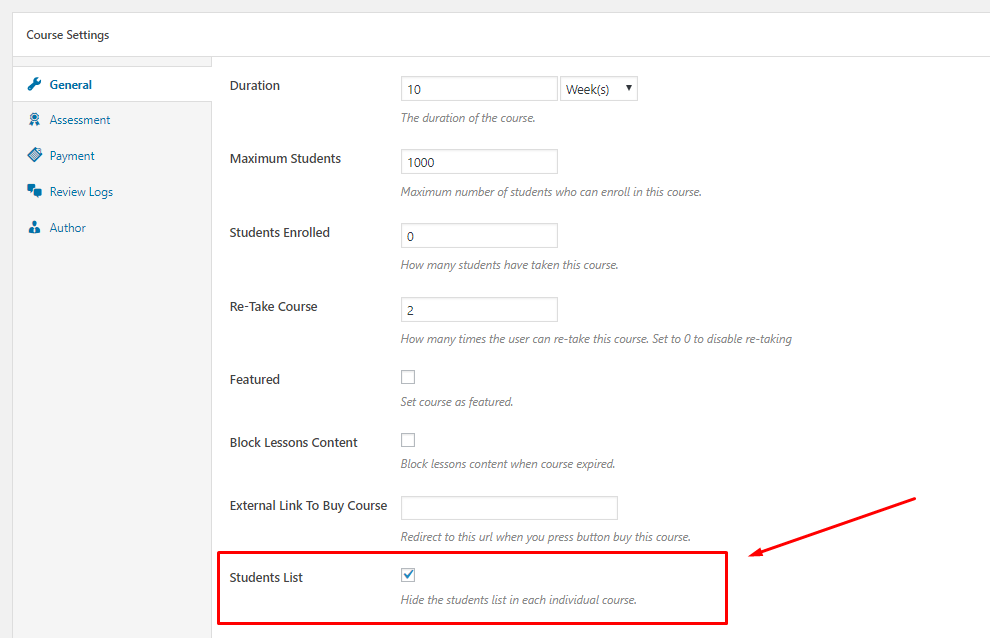Click the External Link To Buy Course field
Viewport: 990px width, 638px height.
509,508
